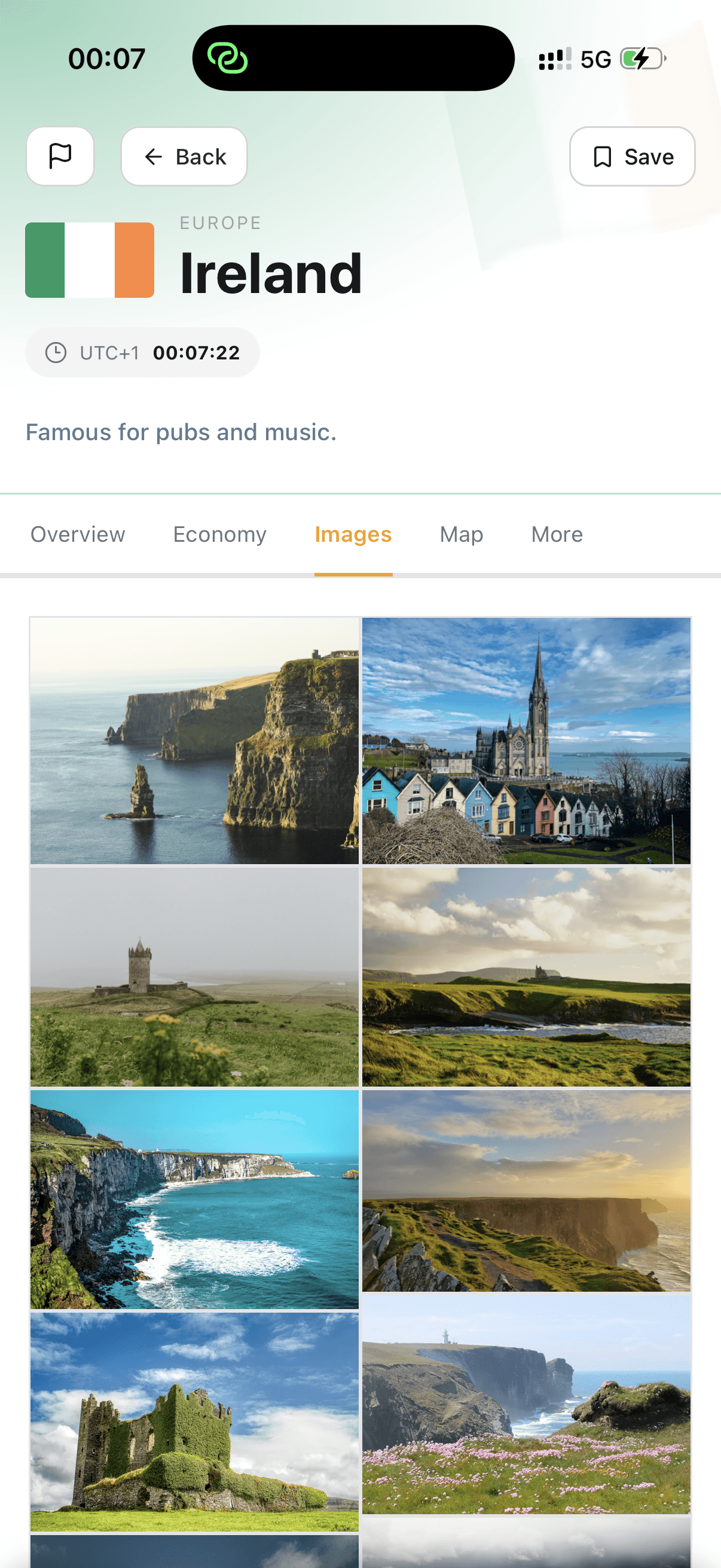721x1568 pixels.
Task: Open the ivy-covered castle ruin photo
Action: click(x=195, y=1422)
